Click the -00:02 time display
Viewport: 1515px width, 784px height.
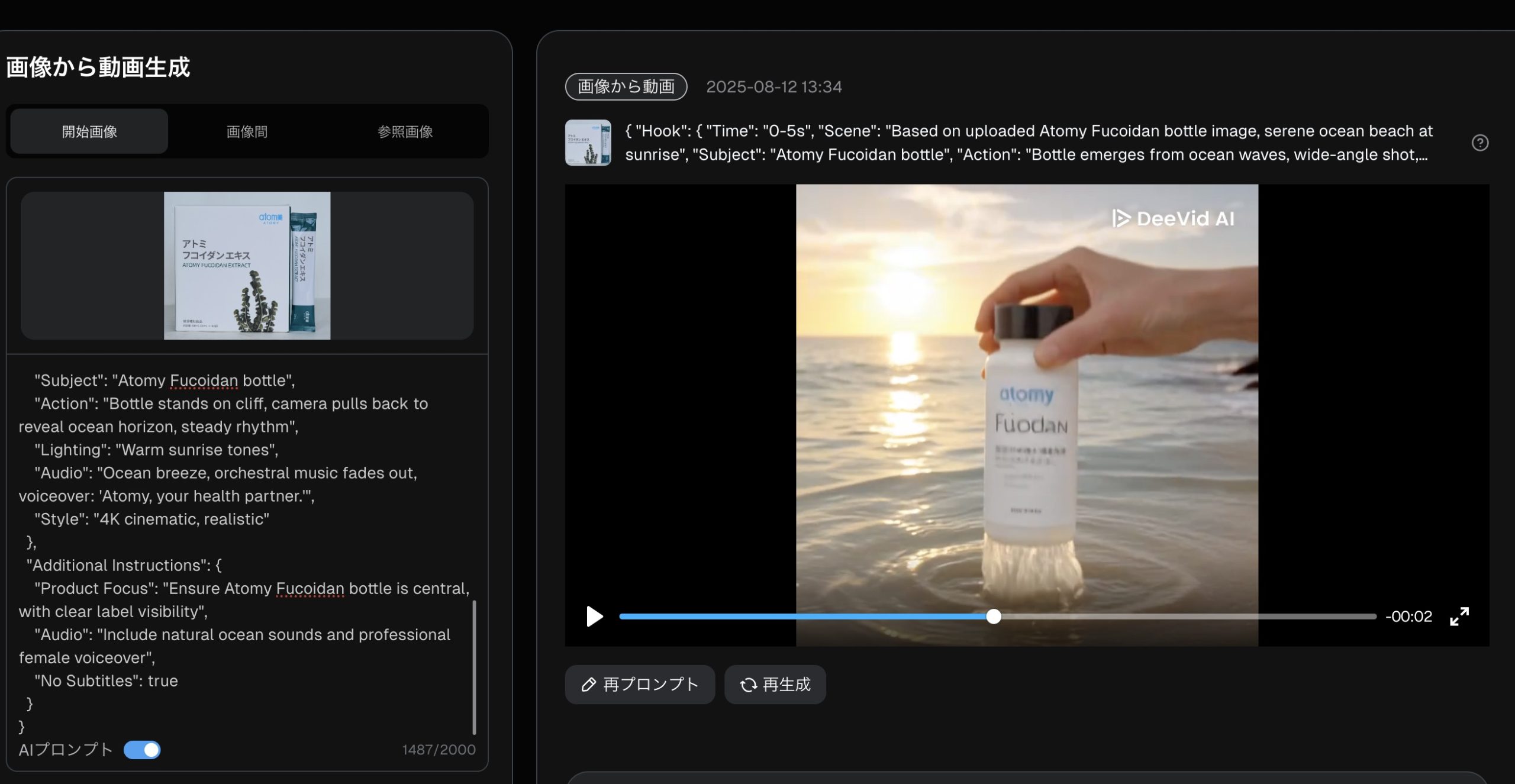click(x=1410, y=617)
